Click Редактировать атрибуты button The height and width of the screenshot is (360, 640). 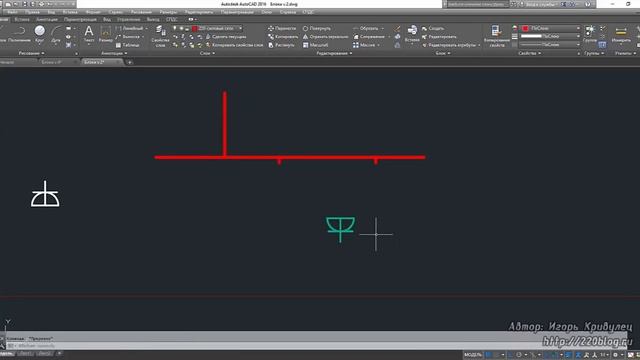coord(451,45)
